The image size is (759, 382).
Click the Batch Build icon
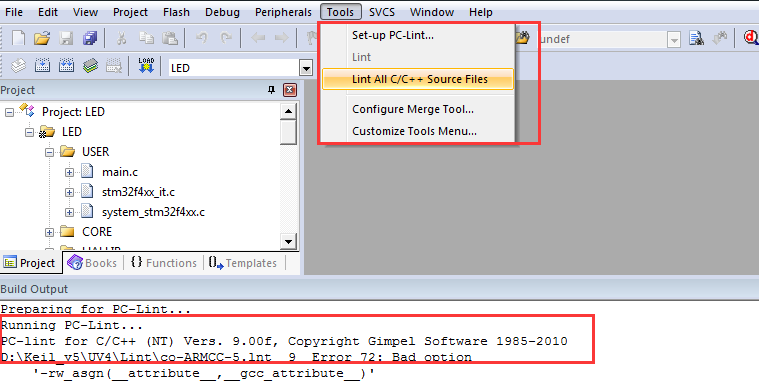click(x=90, y=65)
